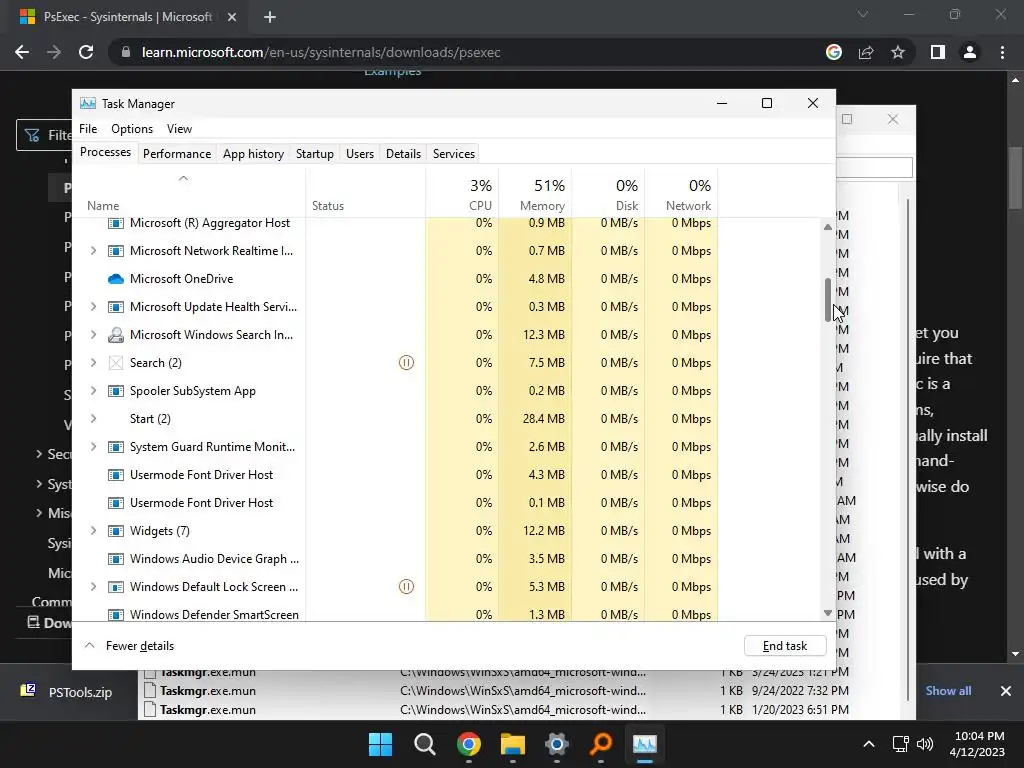This screenshot has height=768, width=1024.
Task: Switch to the Details tab
Action: coord(403,154)
